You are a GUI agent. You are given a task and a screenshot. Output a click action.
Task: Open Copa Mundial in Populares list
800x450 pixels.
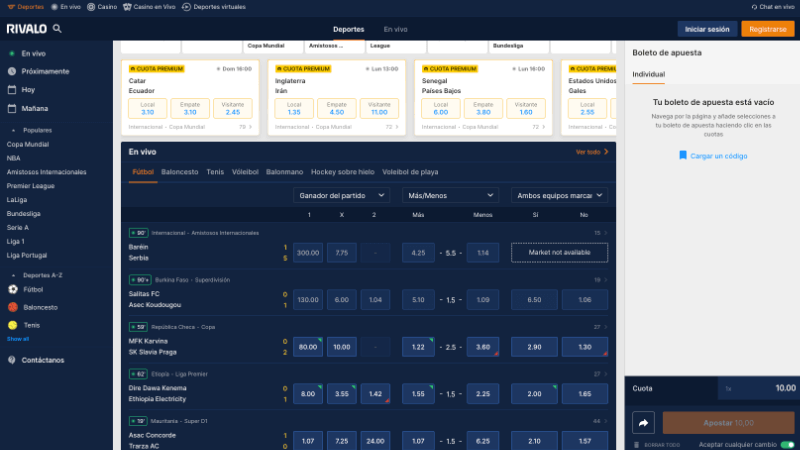point(28,144)
